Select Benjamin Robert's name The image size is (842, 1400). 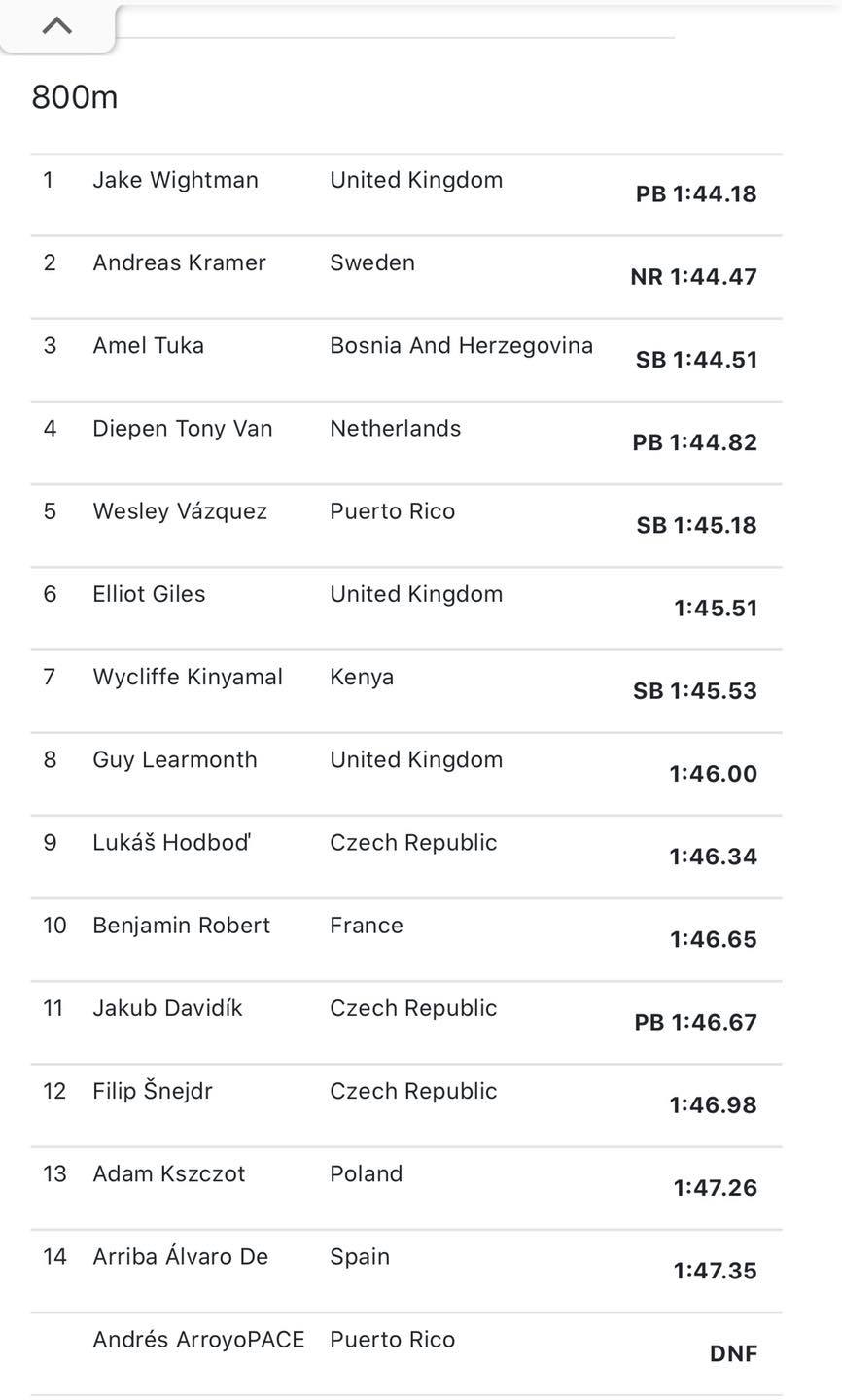tap(181, 926)
